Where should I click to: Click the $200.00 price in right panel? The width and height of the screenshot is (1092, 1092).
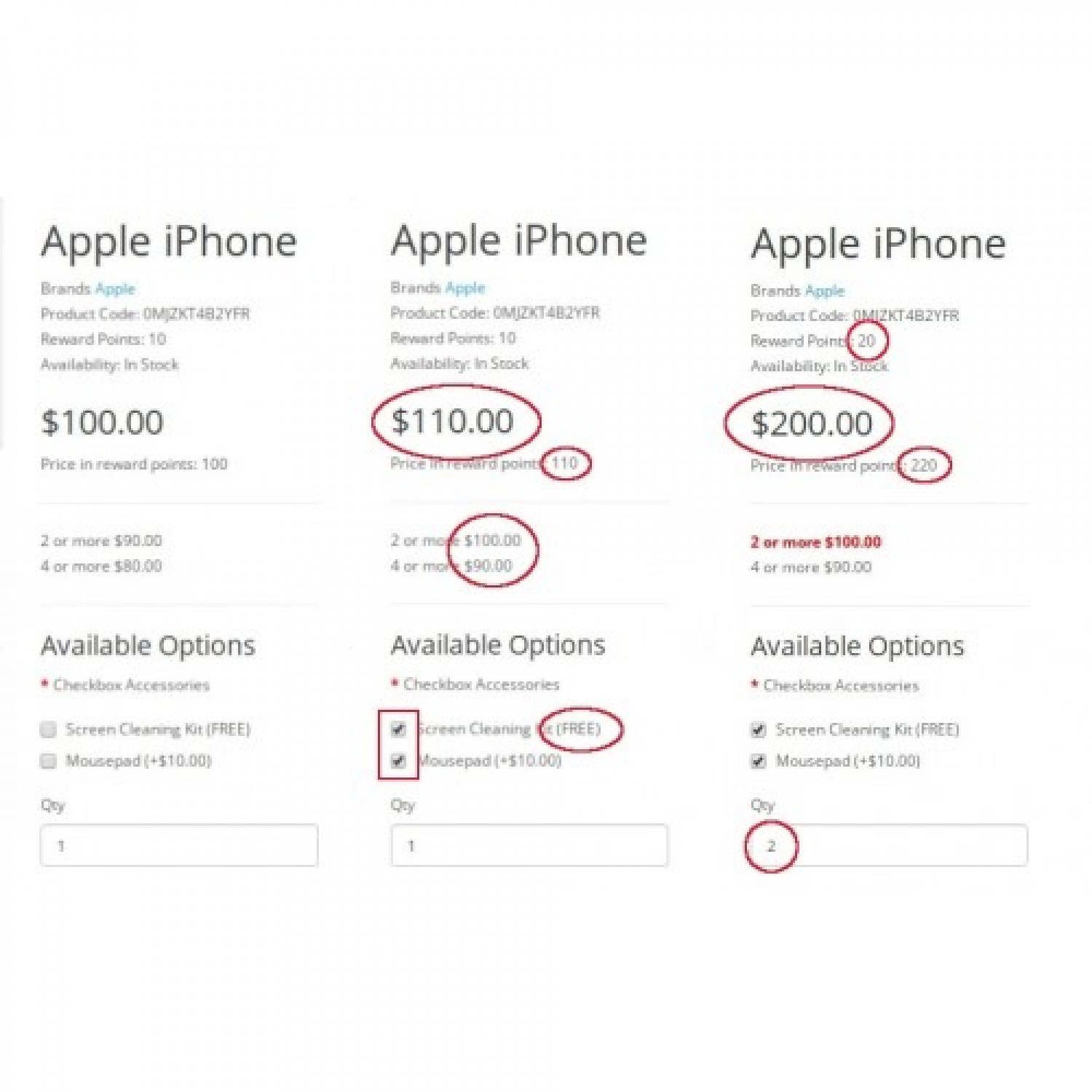[x=812, y=424]
